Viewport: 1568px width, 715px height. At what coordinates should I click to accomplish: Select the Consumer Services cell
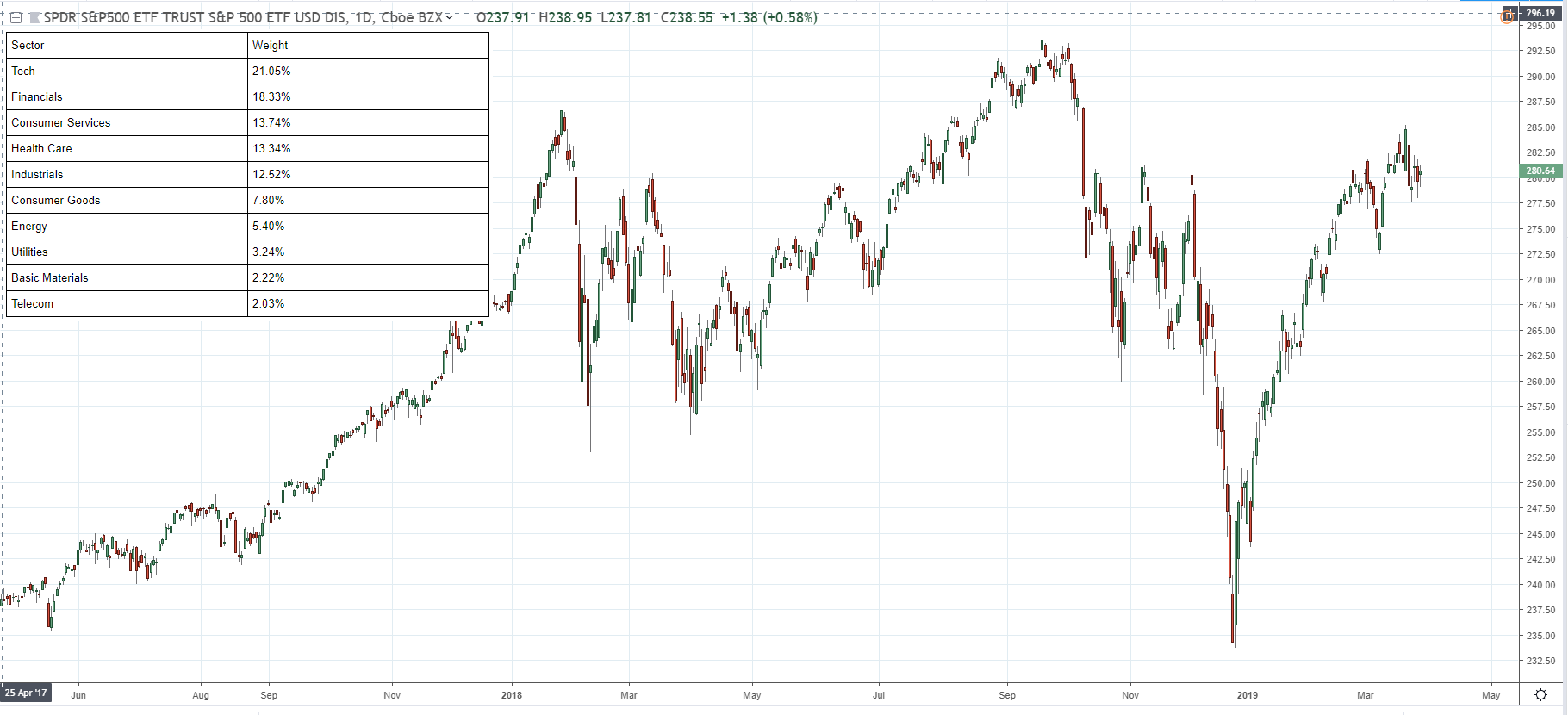[127, 122]
